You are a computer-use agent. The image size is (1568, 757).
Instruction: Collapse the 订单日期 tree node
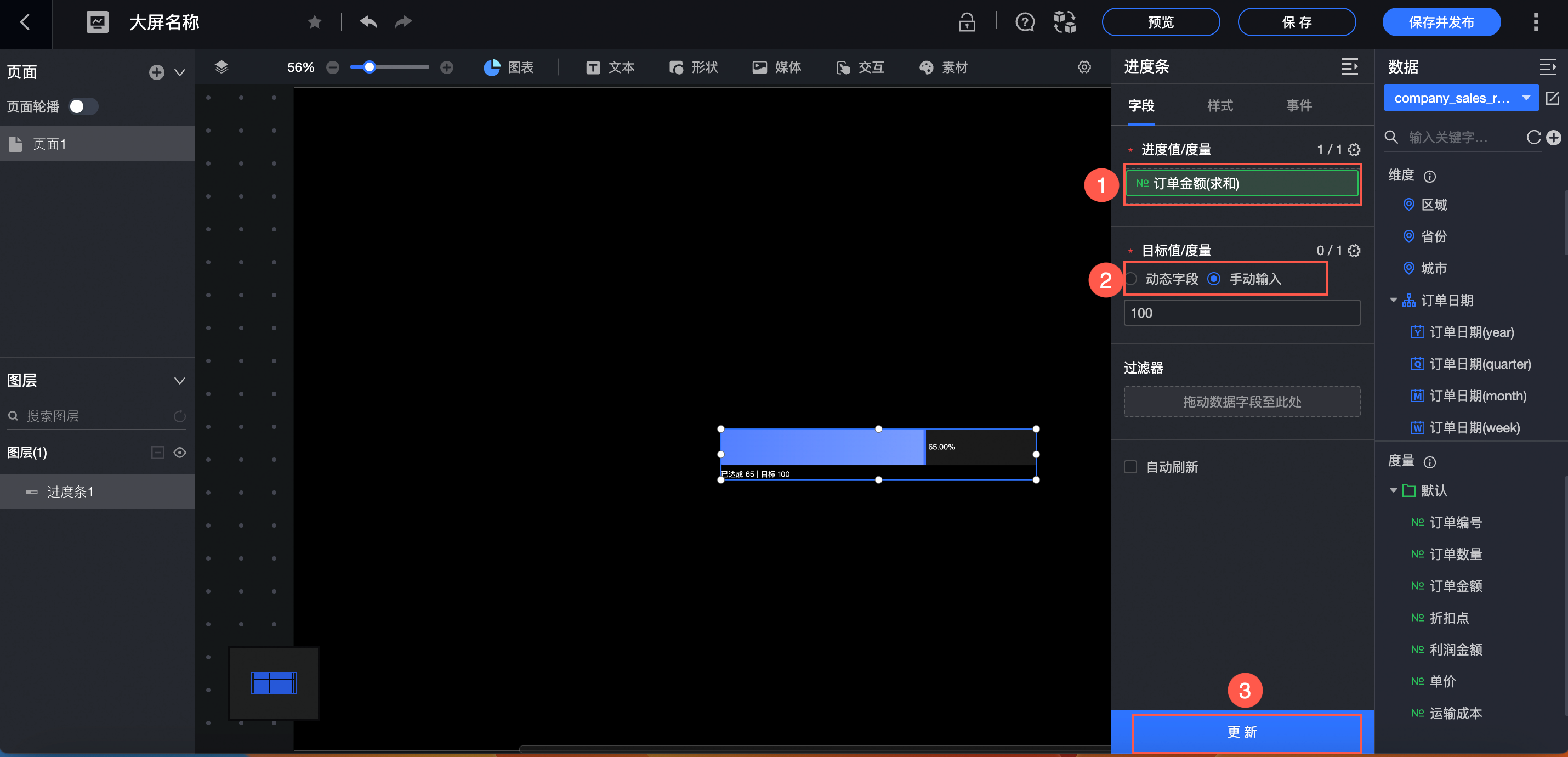(x=1393, y=300)
